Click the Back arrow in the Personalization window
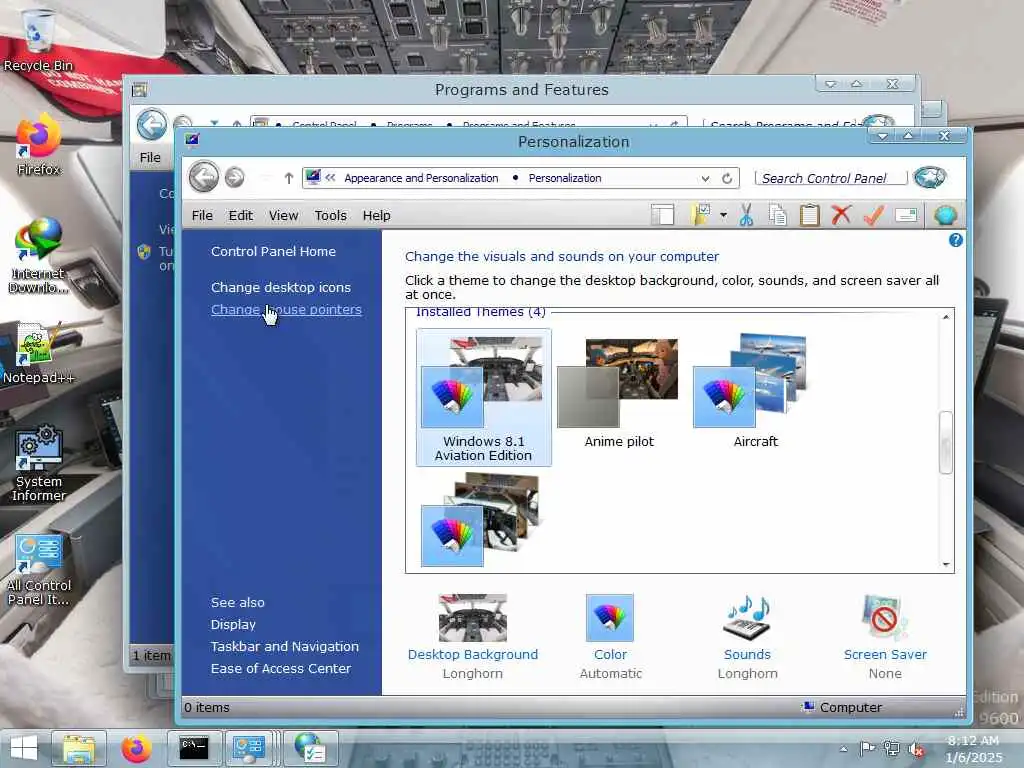1024x768 pixels. 204,176
